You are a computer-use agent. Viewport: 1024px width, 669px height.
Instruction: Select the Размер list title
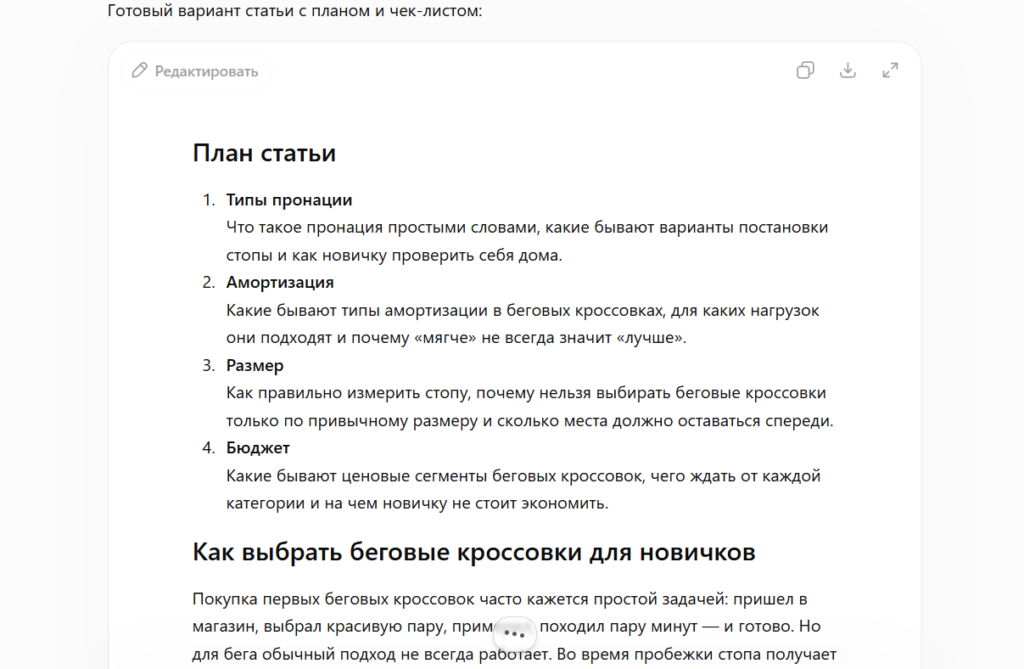pyautogui.click(x=255, y=365)
